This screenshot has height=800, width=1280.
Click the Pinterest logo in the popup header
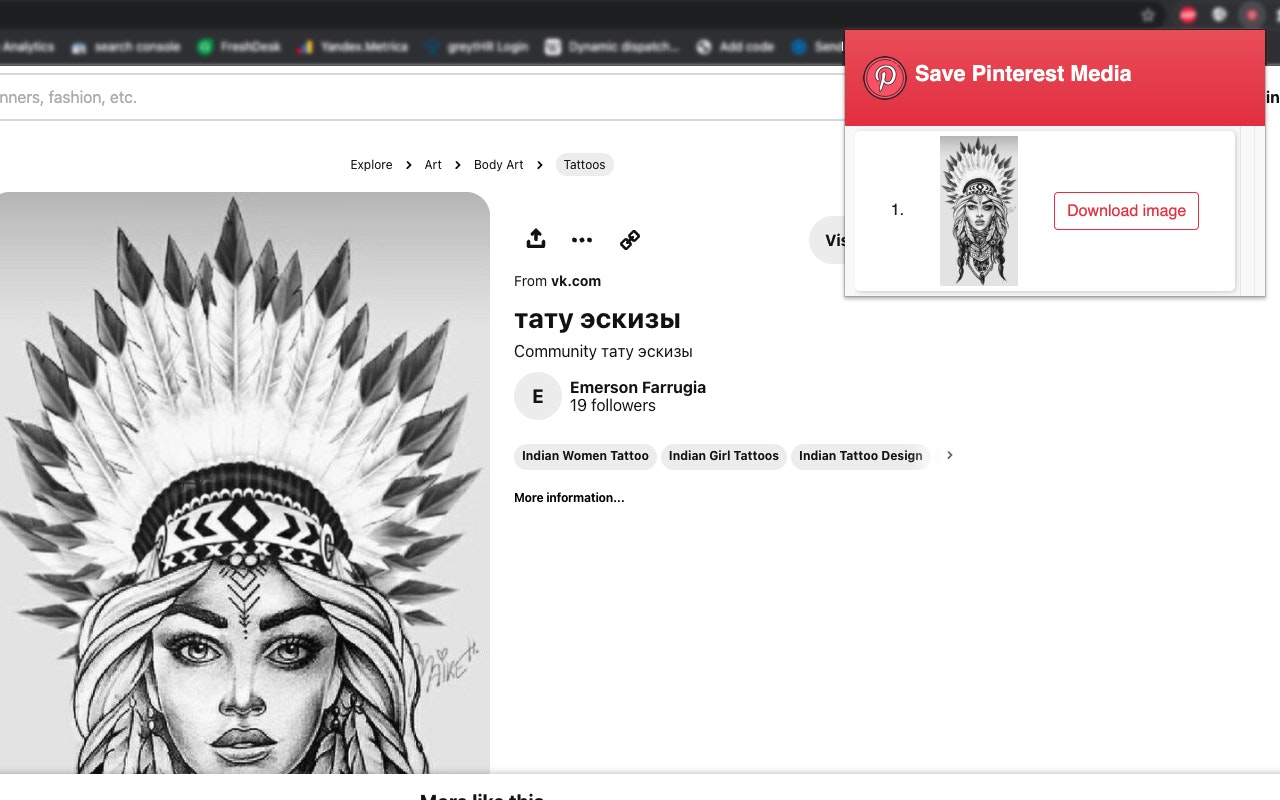pos(884,77)
